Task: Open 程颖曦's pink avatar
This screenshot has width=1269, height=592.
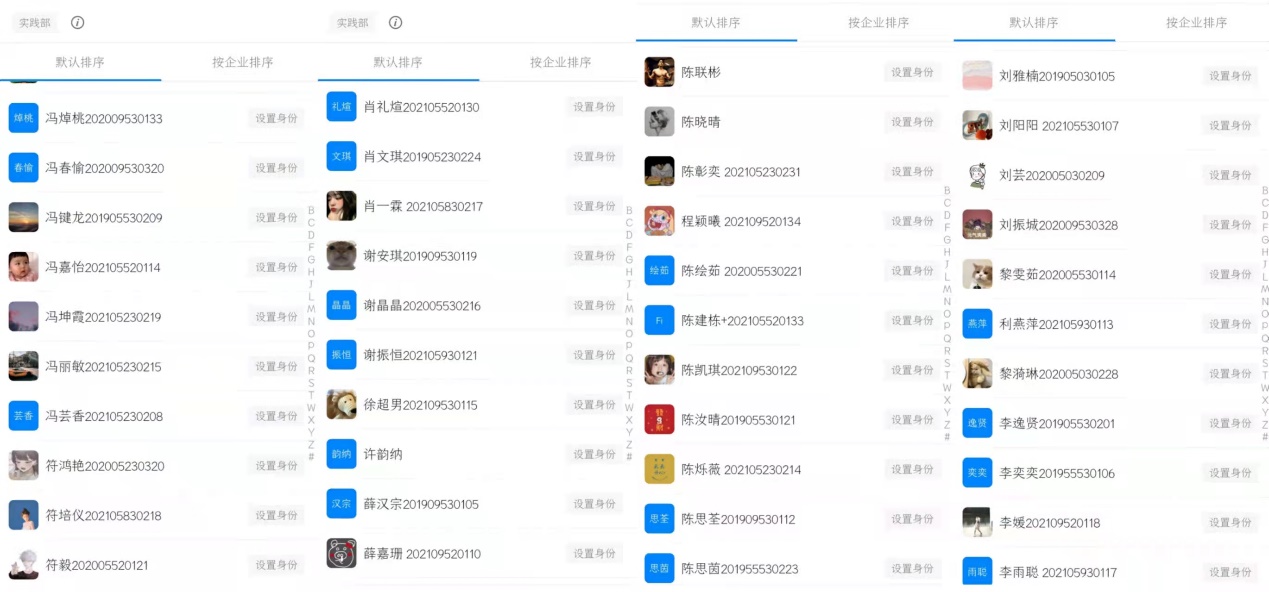Action: (x=659, y=221)
